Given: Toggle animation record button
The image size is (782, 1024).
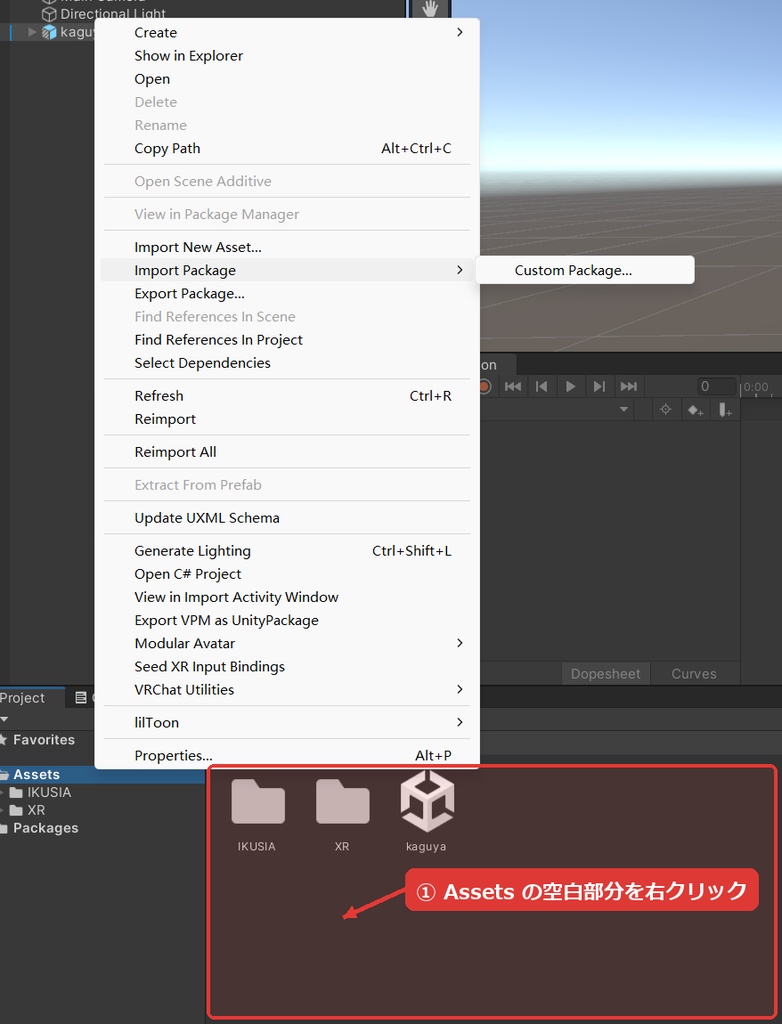Looking at the screenshot, I should coord(485,387).
